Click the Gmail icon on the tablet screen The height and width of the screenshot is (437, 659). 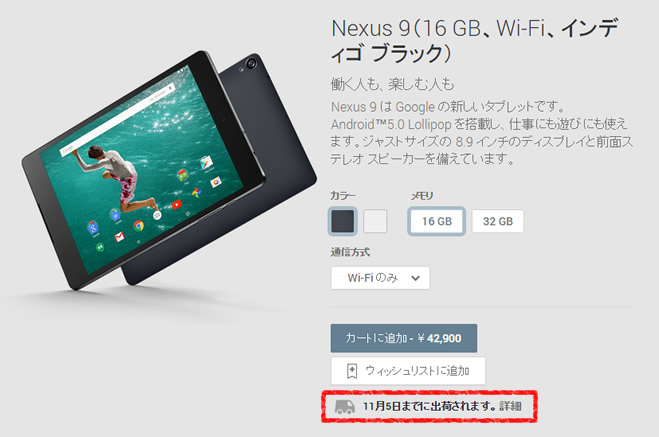[x=119, y=237]
